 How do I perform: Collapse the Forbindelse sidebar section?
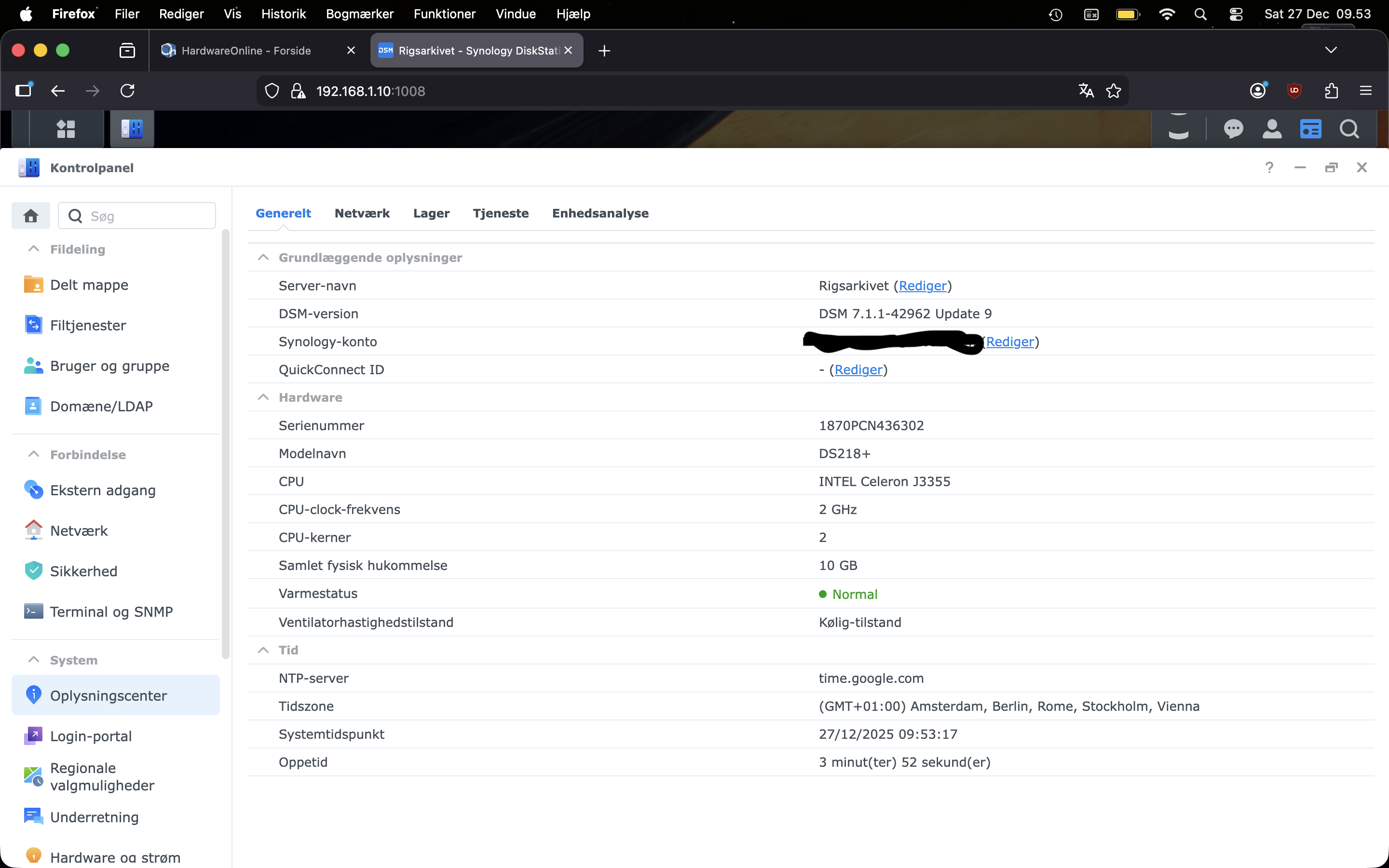[34, 454]
